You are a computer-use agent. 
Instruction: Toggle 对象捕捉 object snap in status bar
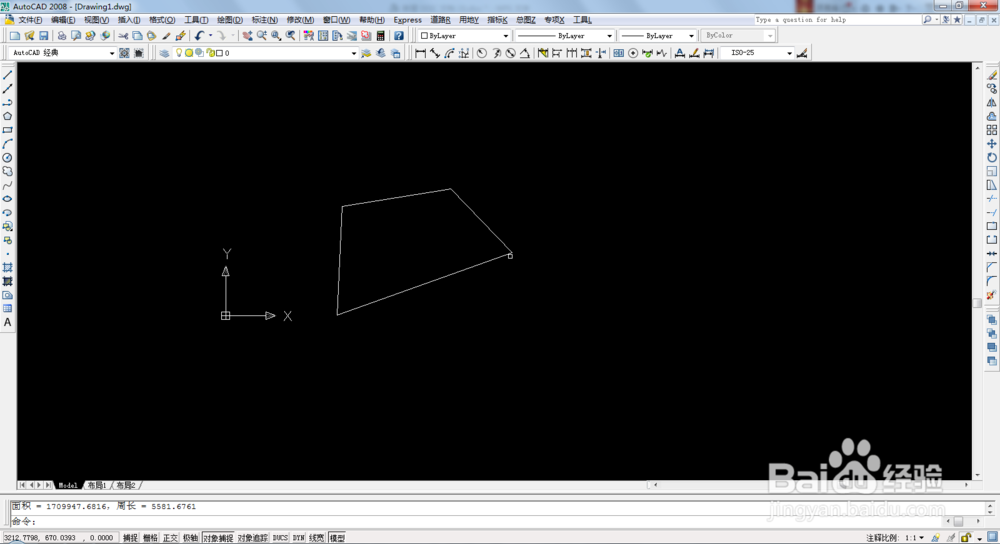click(218, 538)
